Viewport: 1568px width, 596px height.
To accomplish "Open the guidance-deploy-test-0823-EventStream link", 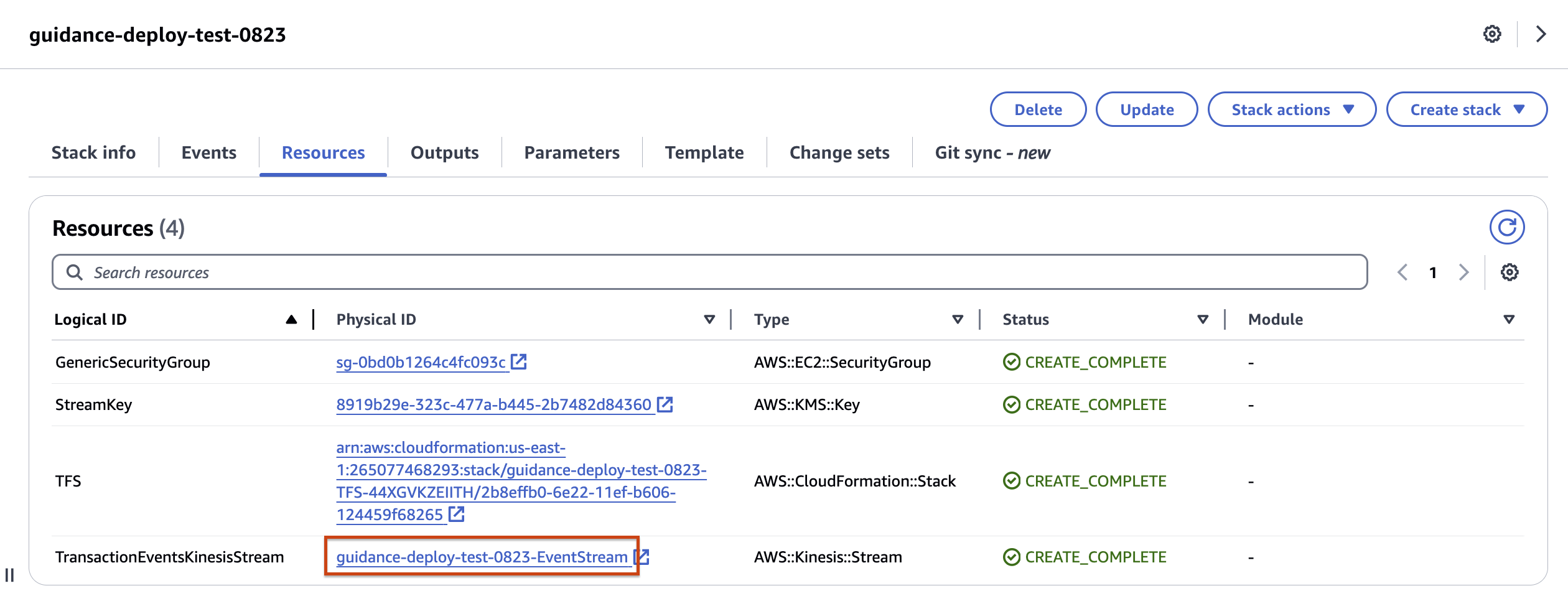I will tap(482, 557).
